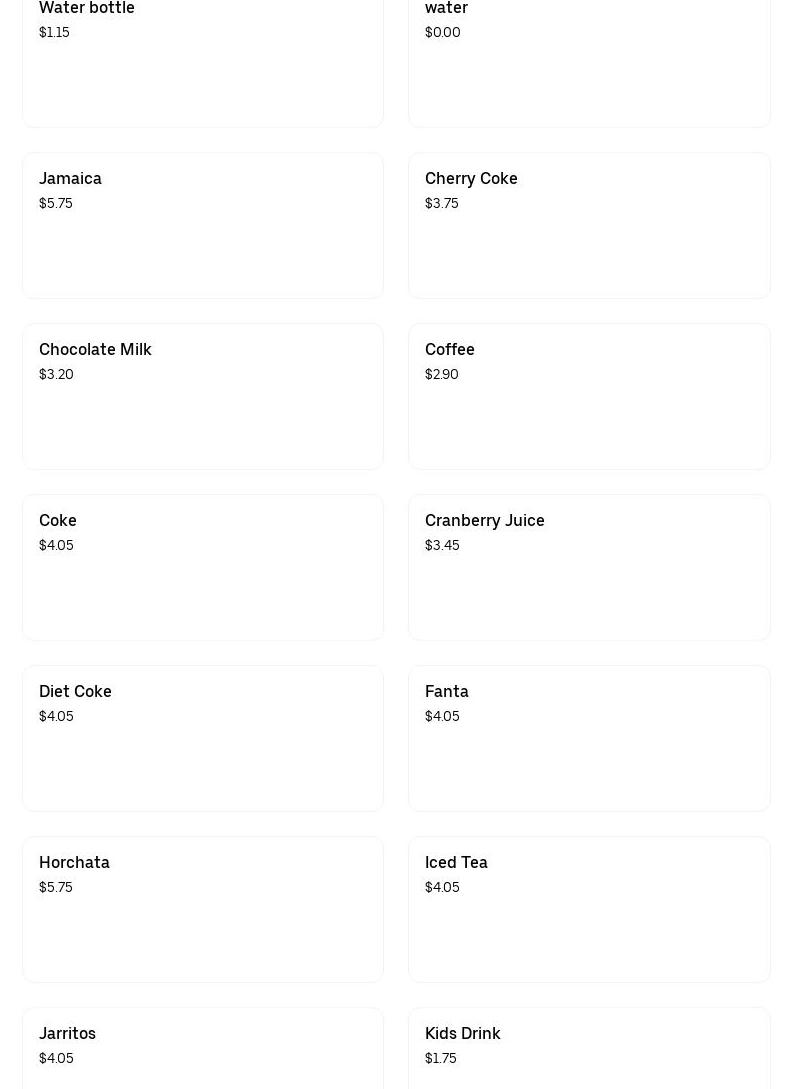Select Horchata drink card
The image size is (804, 1089).
click(x=203, y=909)
